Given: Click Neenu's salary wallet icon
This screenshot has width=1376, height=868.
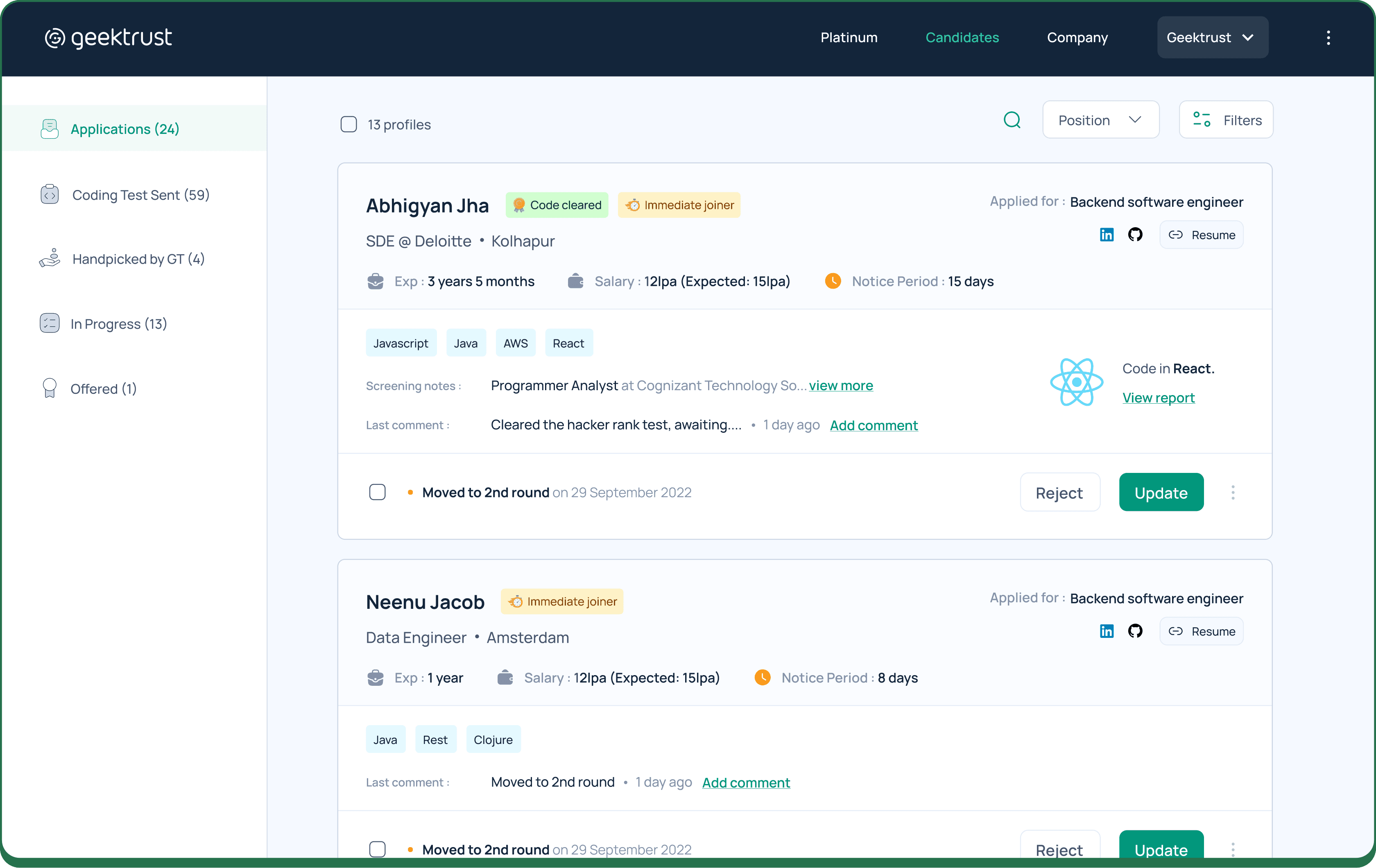Looking at the screenshot, I should point(505,678).
